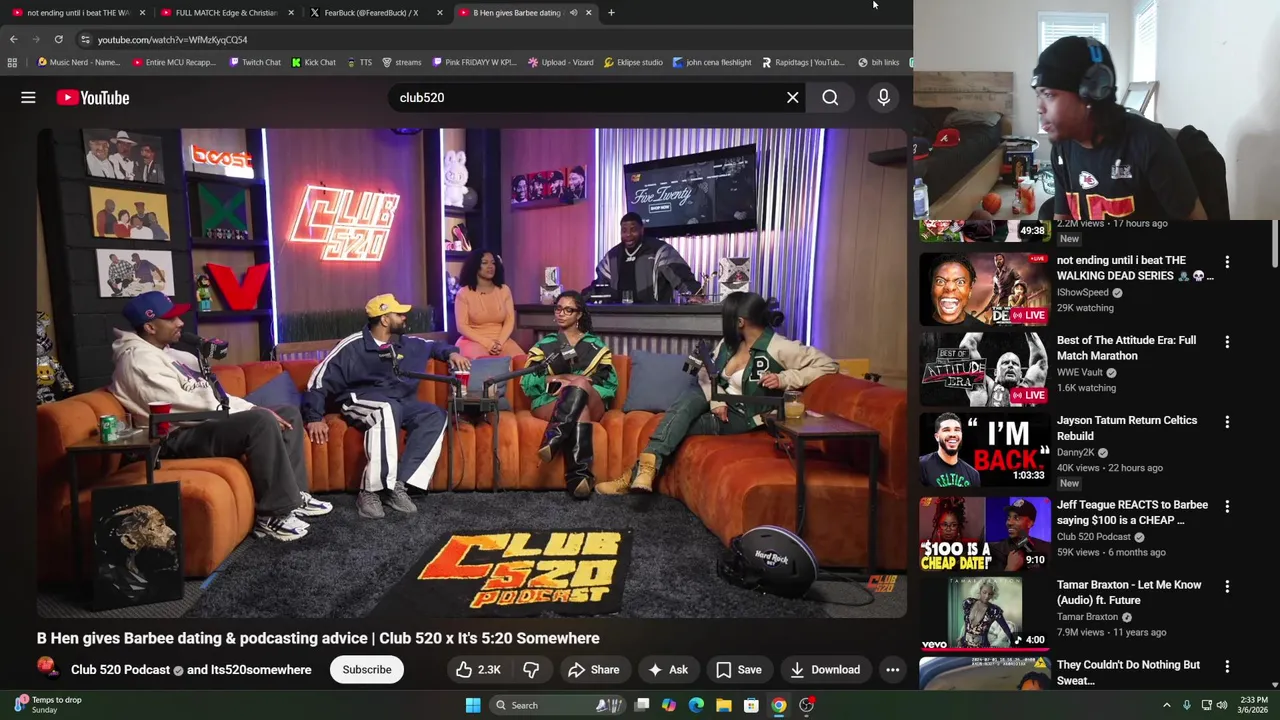
Task: Click the recommendations sidebar scrollbar
Action: (x=1275, y=244)
